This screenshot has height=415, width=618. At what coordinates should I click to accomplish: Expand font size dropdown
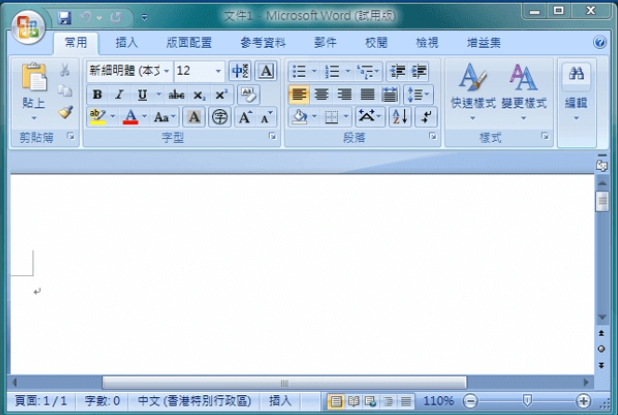(218, 71)
